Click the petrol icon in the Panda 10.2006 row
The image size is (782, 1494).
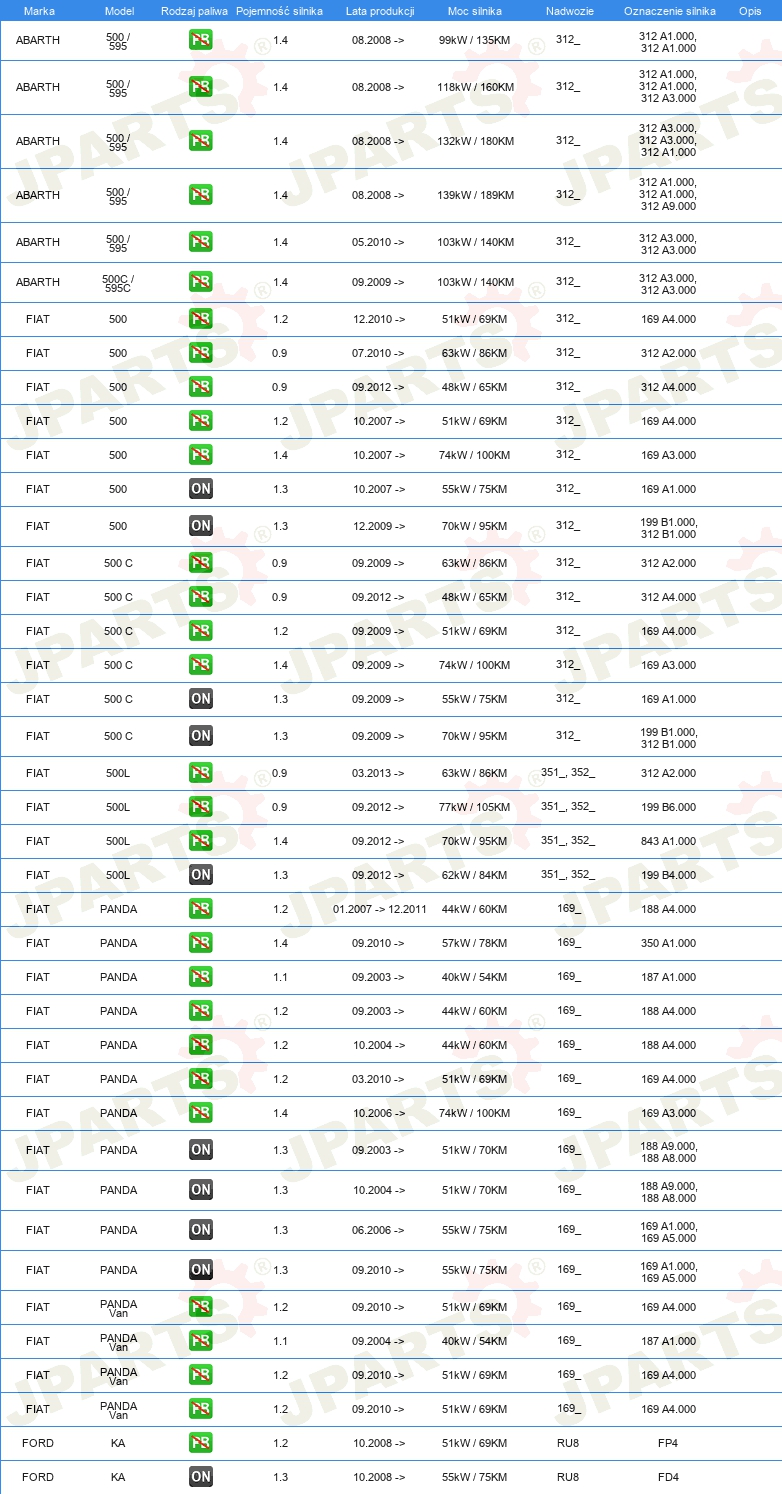(x=201, y=1113)
